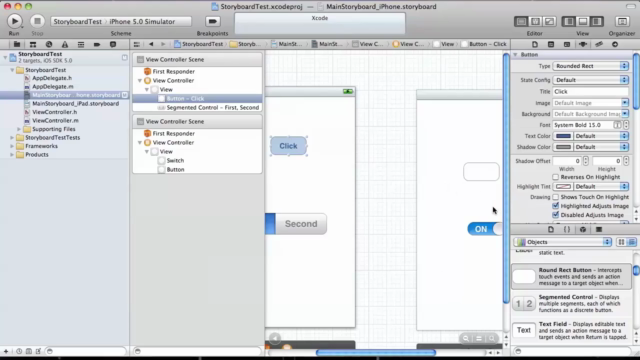The height and width of the screenshot is (360, 640).
Task: Hide the Navigator pane
Action: coord(569,21)
